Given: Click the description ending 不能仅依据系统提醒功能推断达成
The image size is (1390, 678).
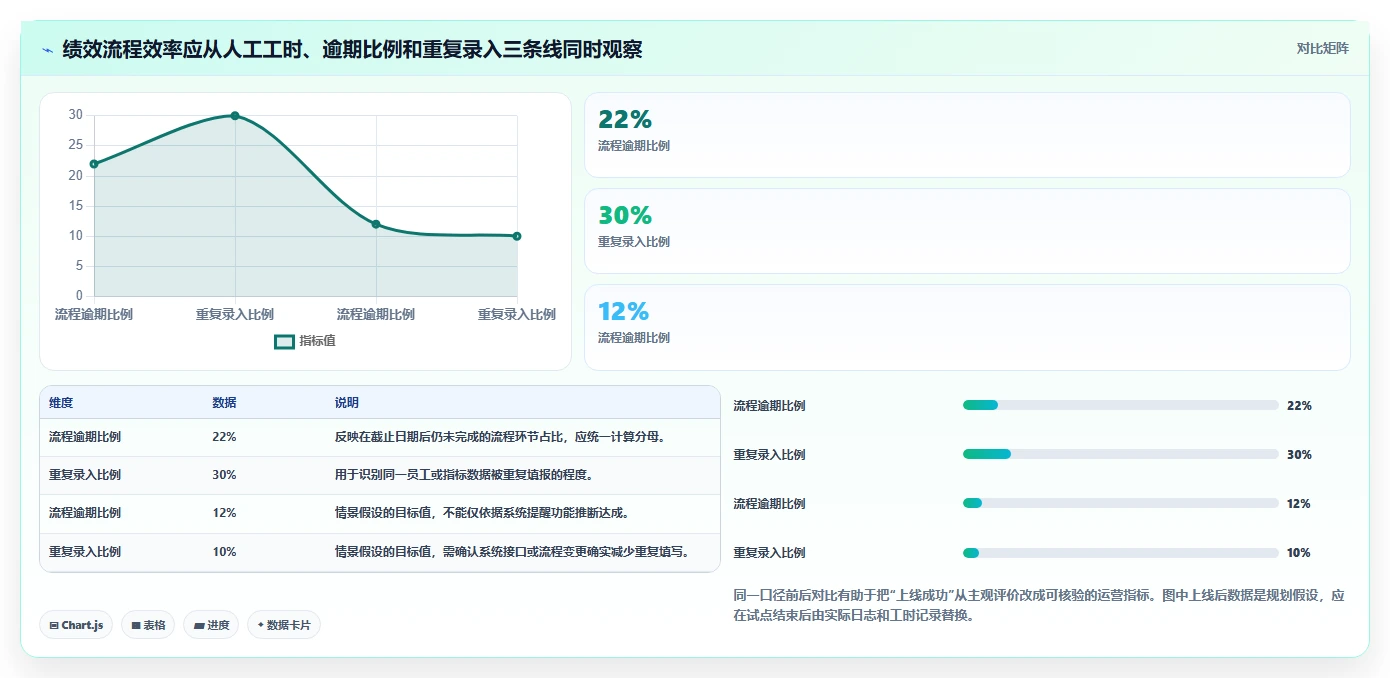Looking at the screenshot, I should point(482,513).
